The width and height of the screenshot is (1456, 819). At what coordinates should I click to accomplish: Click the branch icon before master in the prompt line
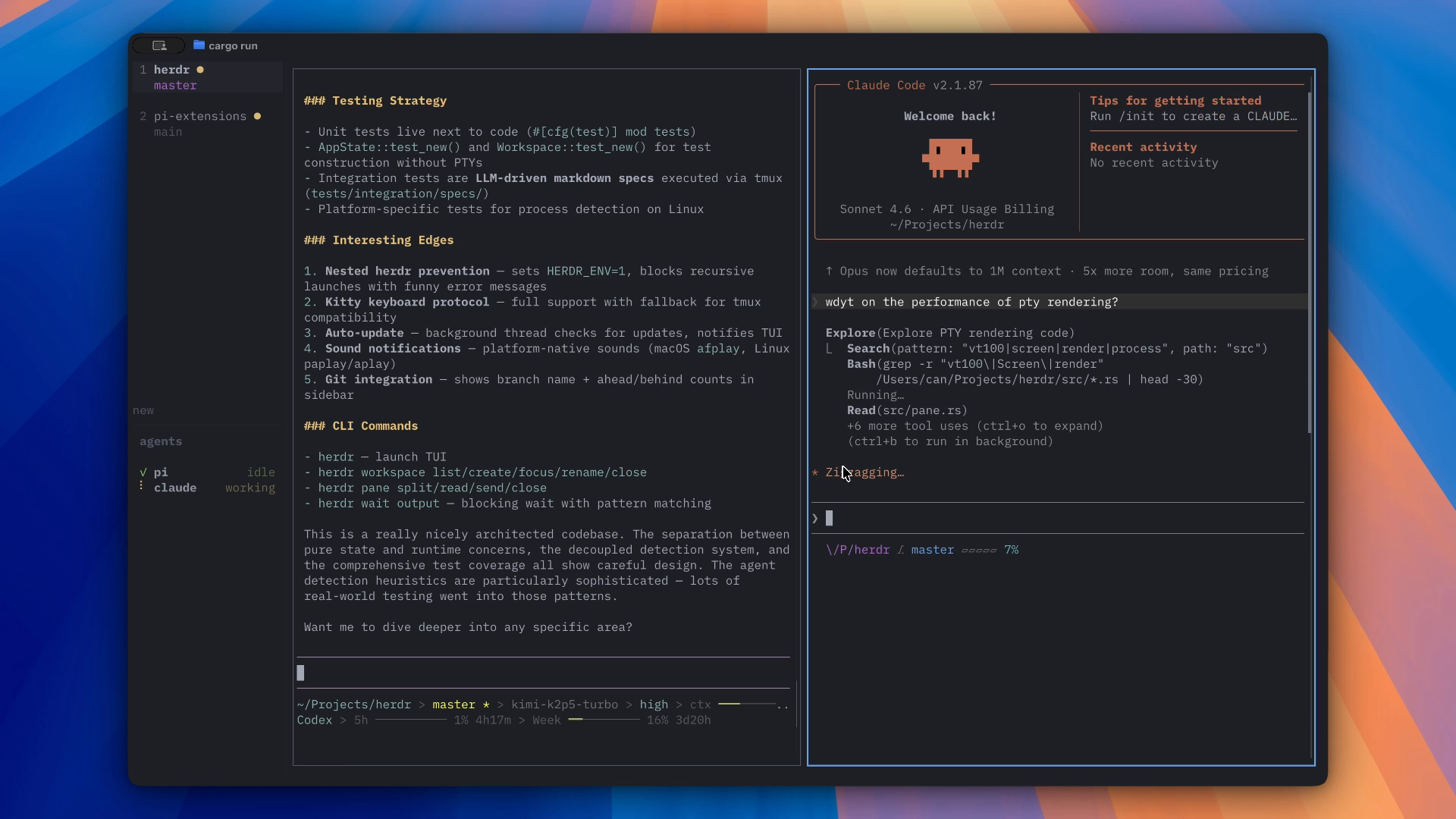tap(902, 550)
